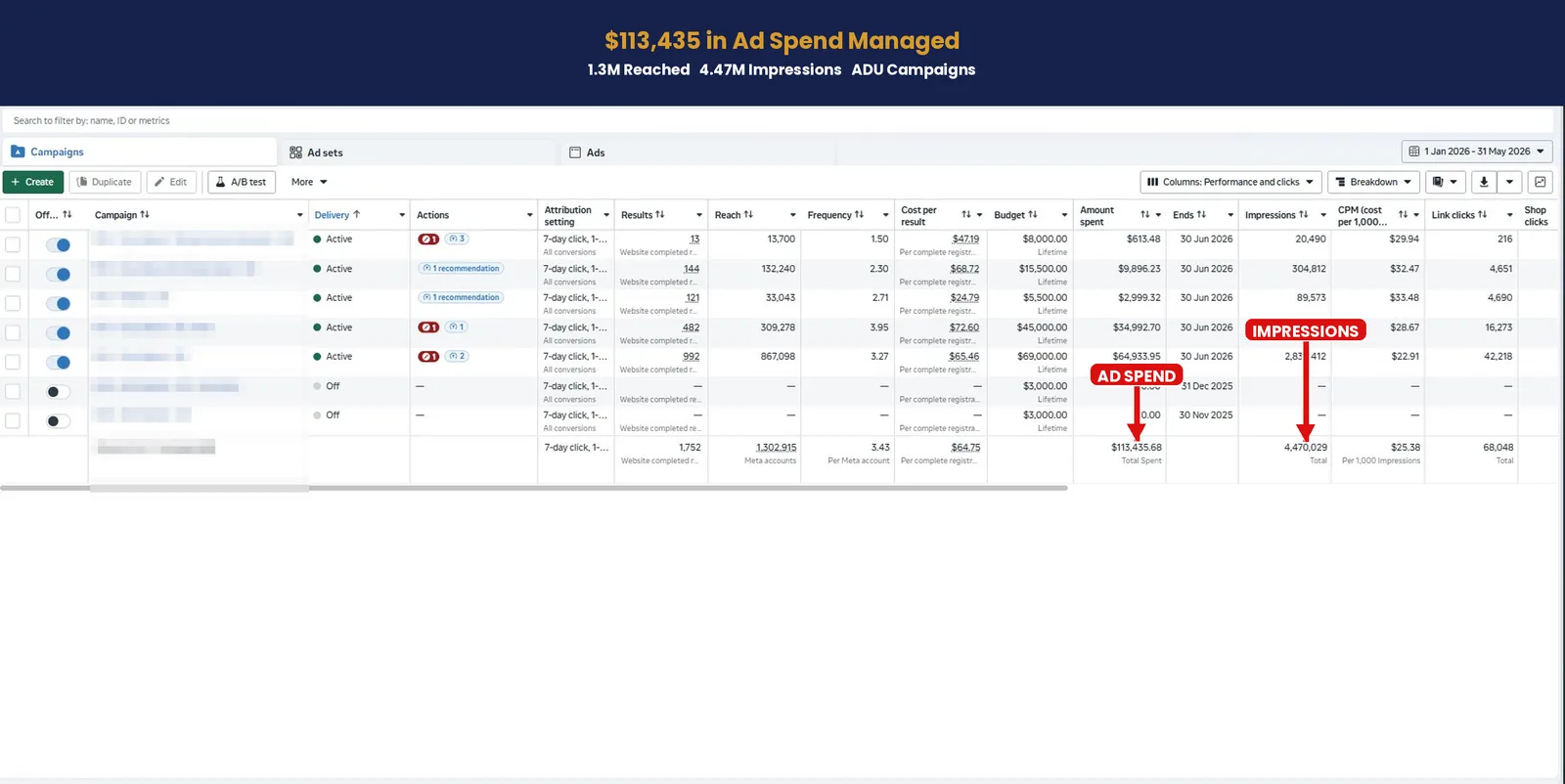This screenshot has height=784, width=1565.
Task: Sort table by Impressions arrows
Action: [x=1304, y=215]
